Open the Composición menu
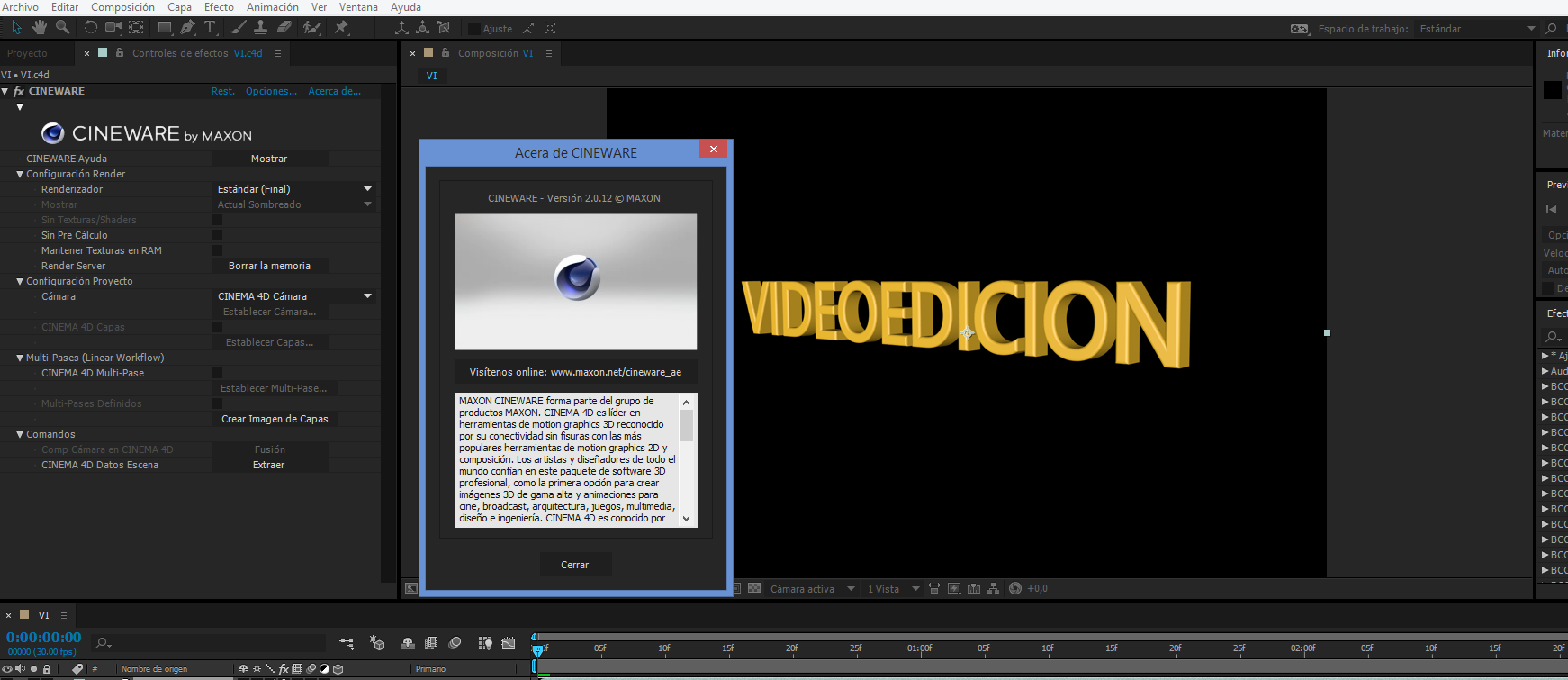 point(122,7)
